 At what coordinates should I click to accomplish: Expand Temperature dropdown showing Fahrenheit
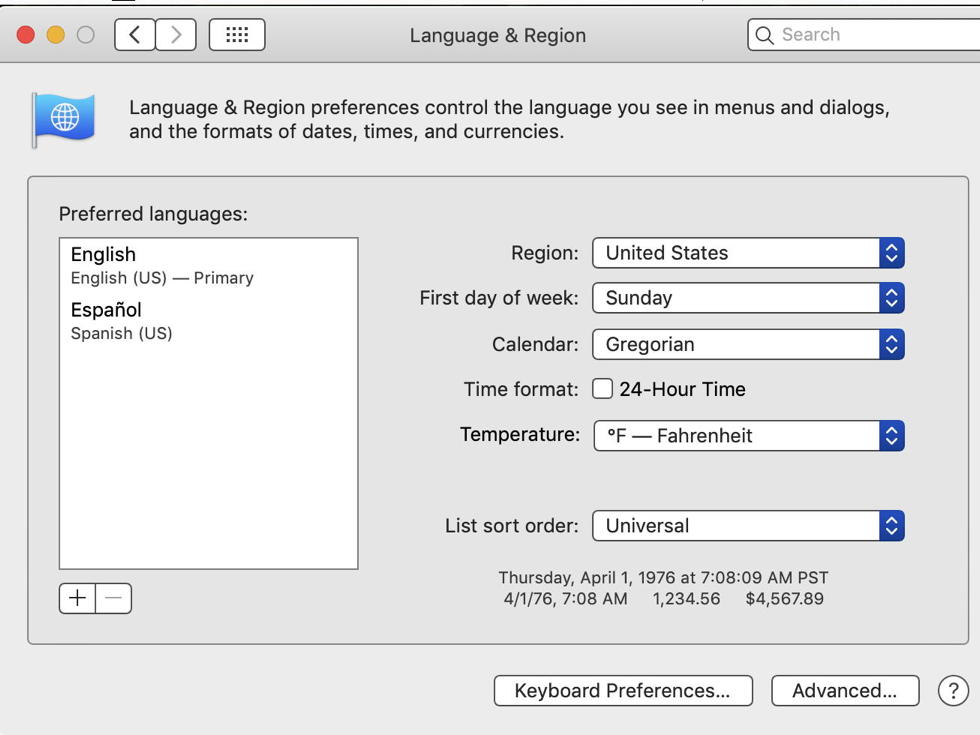tap(749, 435)
